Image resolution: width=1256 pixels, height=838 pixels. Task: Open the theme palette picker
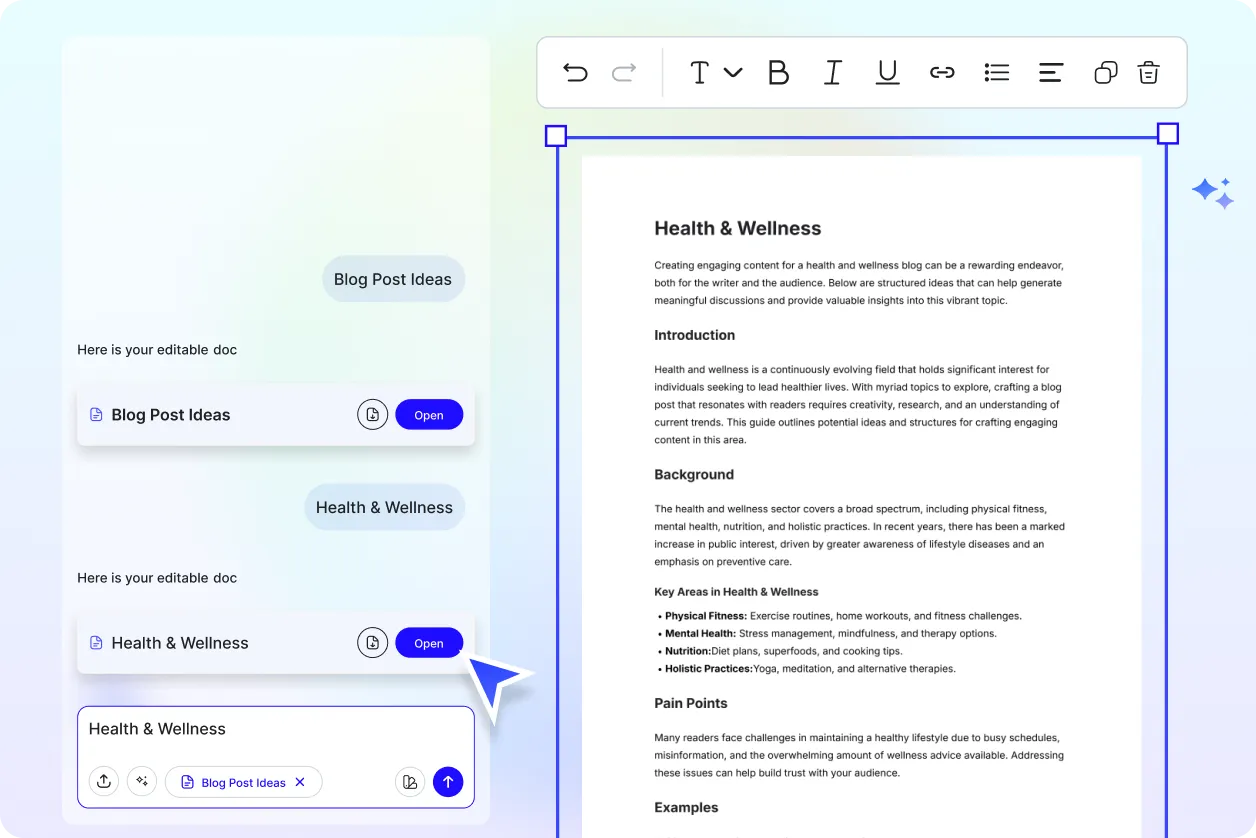pos(410,781)
